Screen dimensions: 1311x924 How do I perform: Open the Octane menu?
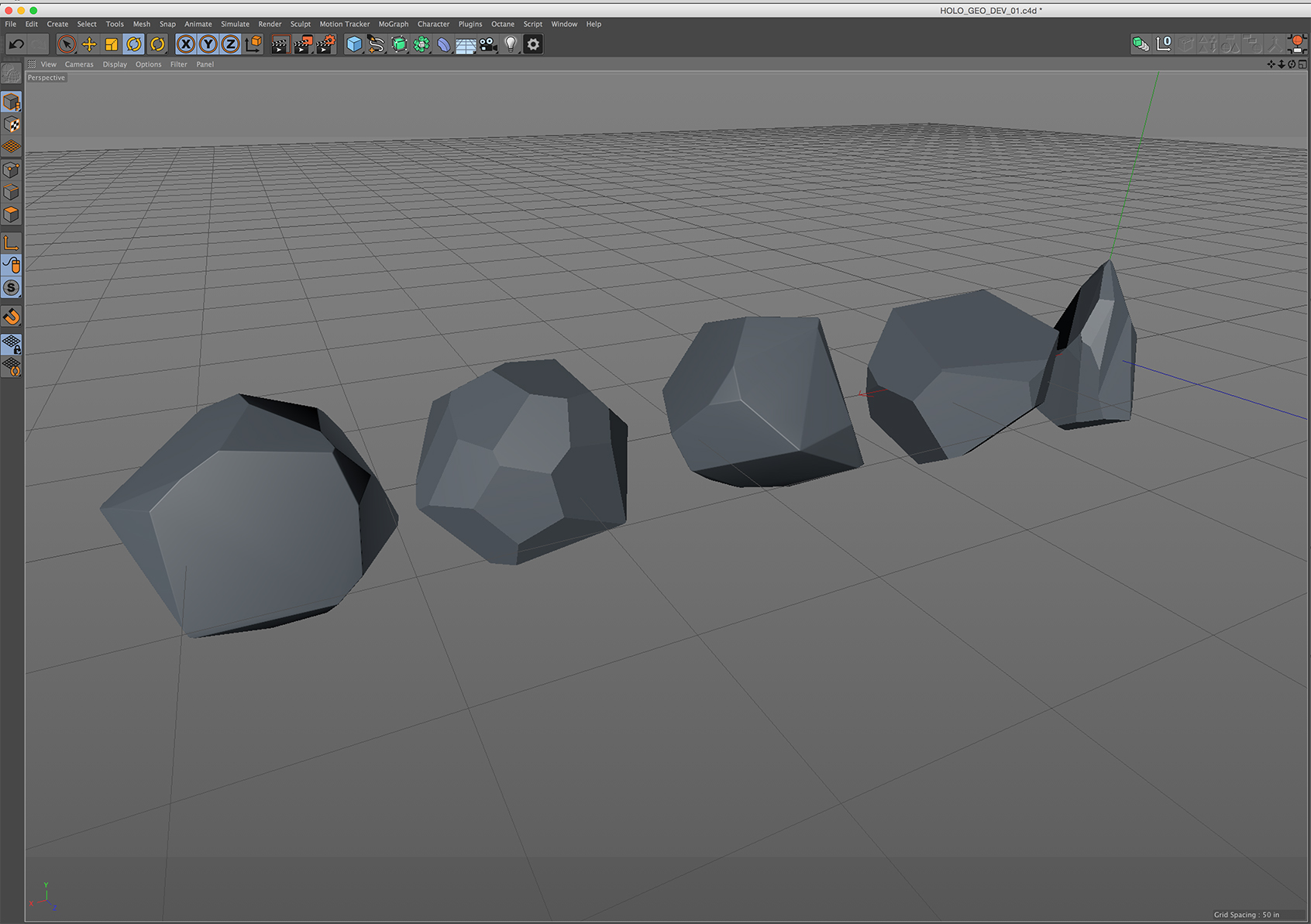coord(503,24)
